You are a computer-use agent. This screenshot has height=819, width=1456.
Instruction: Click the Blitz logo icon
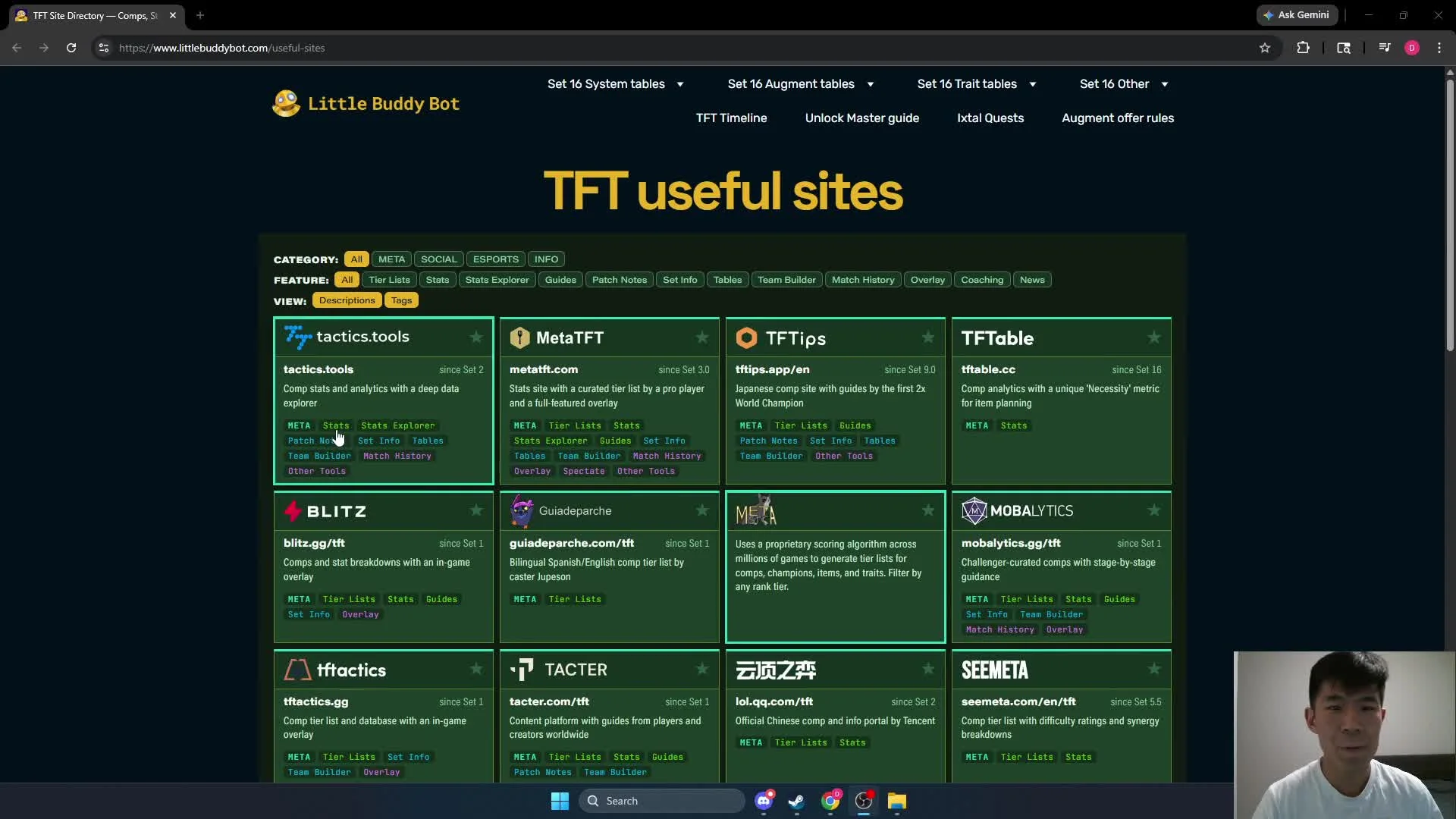293,511
